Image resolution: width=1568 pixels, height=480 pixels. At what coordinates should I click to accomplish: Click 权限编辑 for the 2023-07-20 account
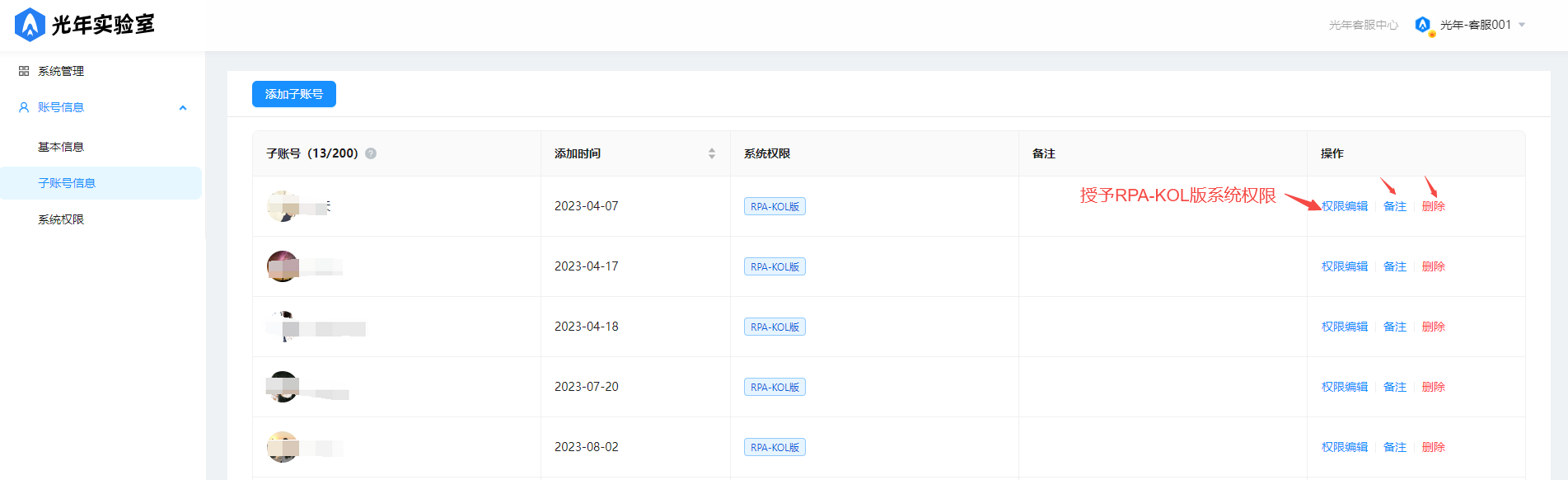click(x=1345, y=387)
